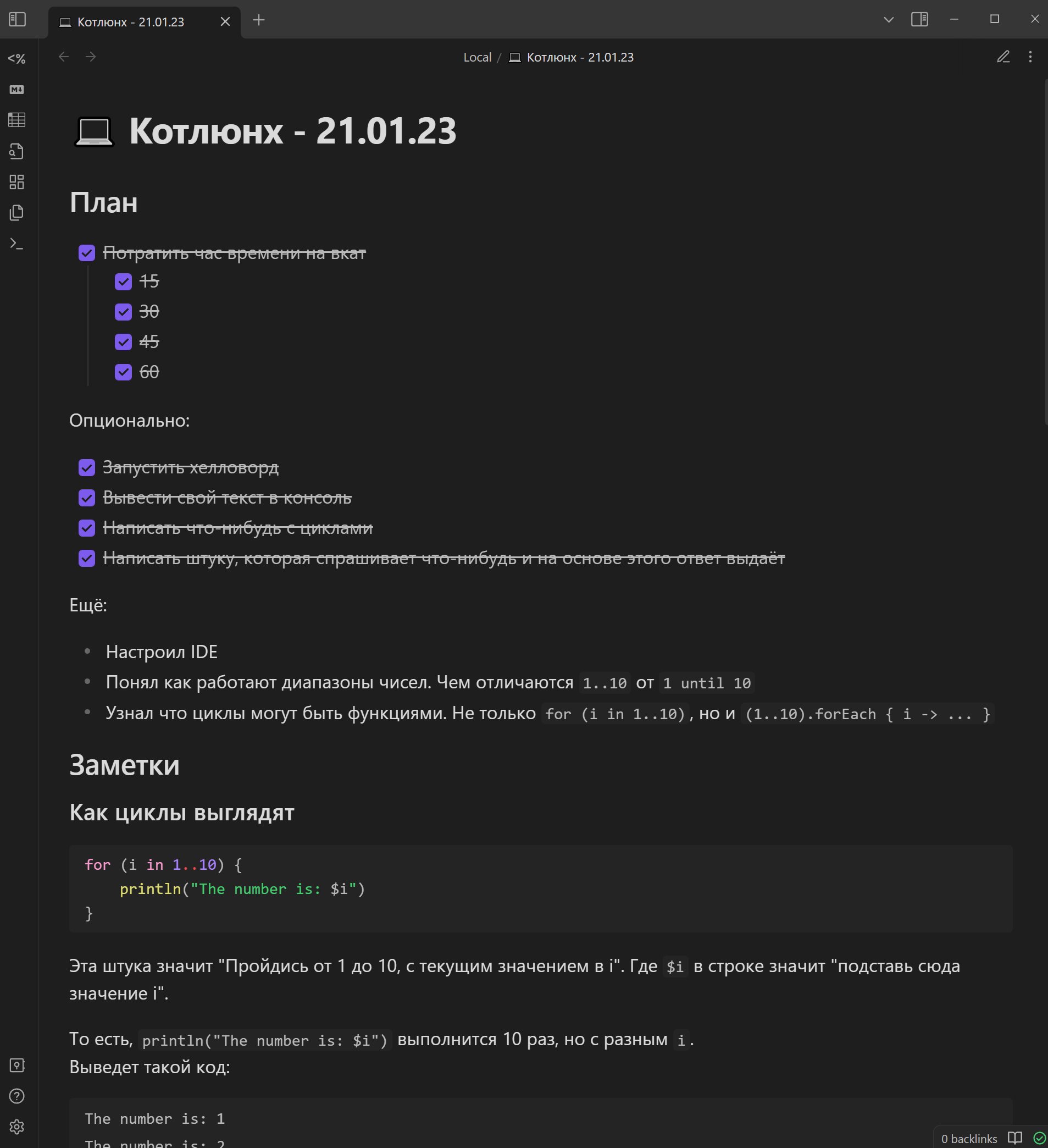Click the file search ribbon icon
Screen dimensions: 1048x1148
tap(17, 151)
